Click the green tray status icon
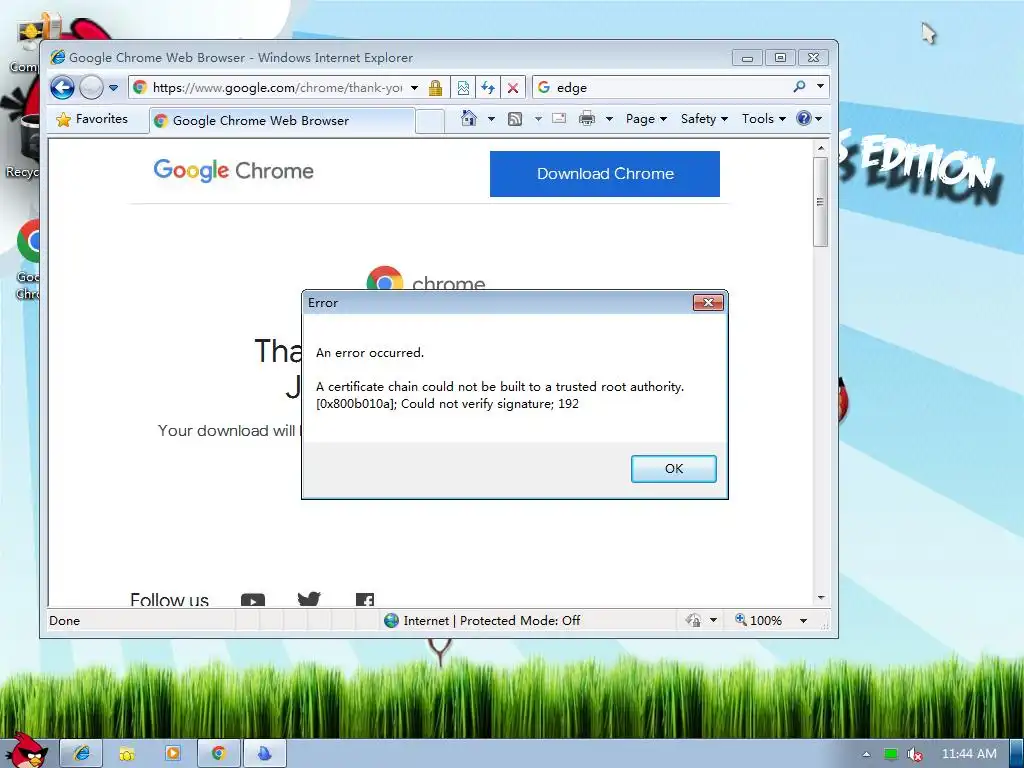The width and height of the screenshot is (1024, 768). [890, 754]
